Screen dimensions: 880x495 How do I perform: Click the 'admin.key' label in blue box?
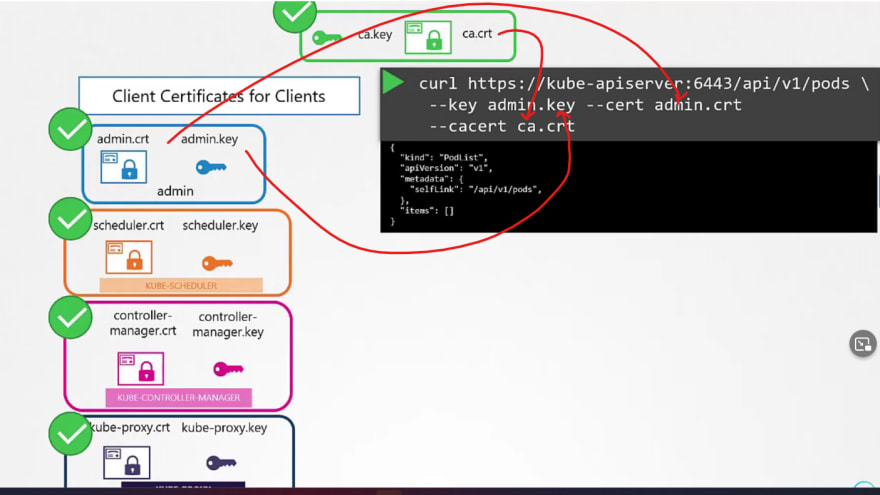tap(209, 139)
